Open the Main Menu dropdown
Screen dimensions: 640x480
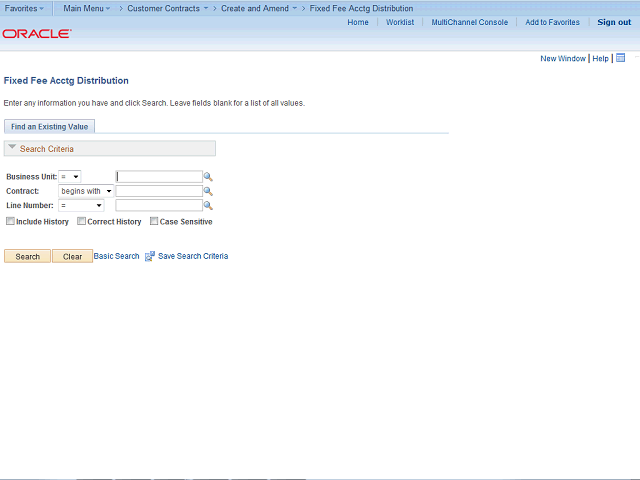(87, 8)
